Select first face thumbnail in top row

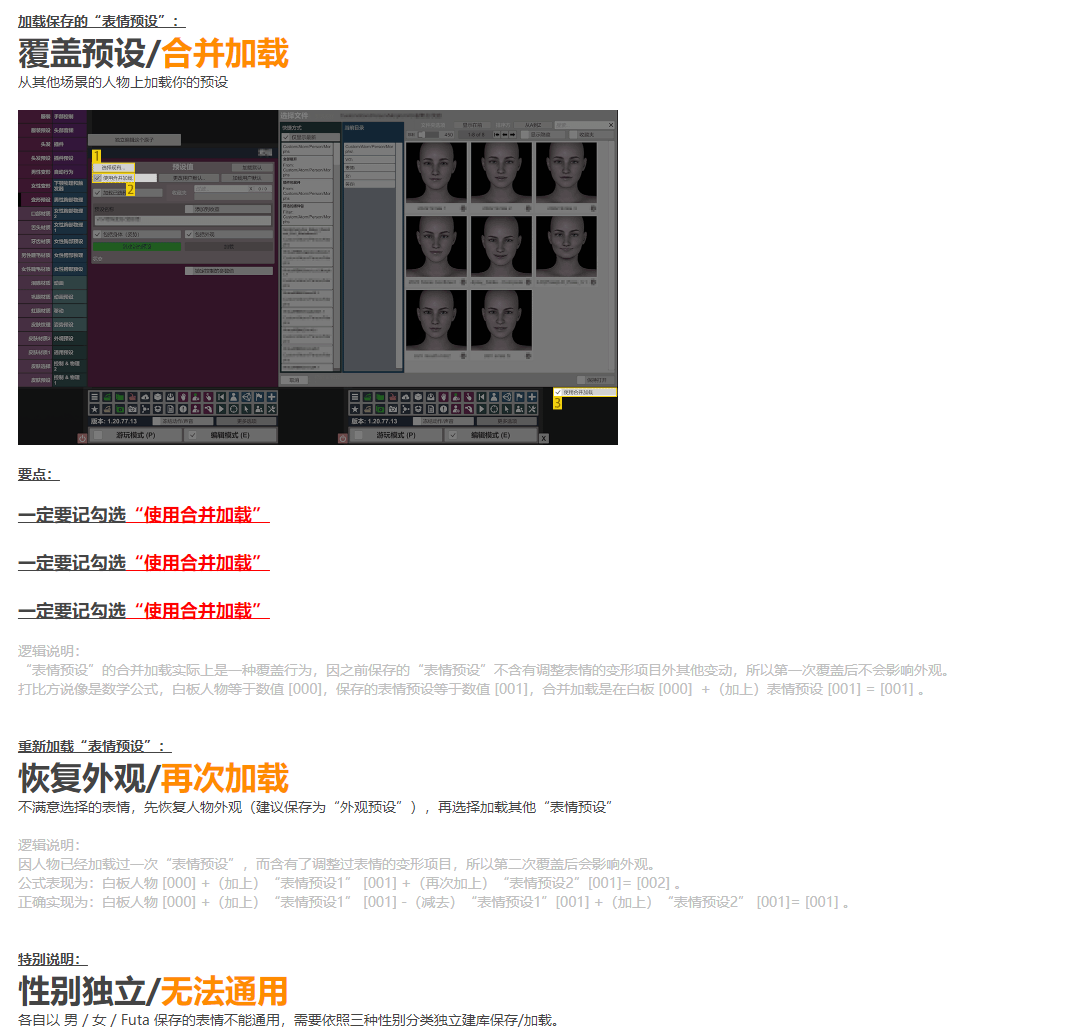[x=436, y=172]
